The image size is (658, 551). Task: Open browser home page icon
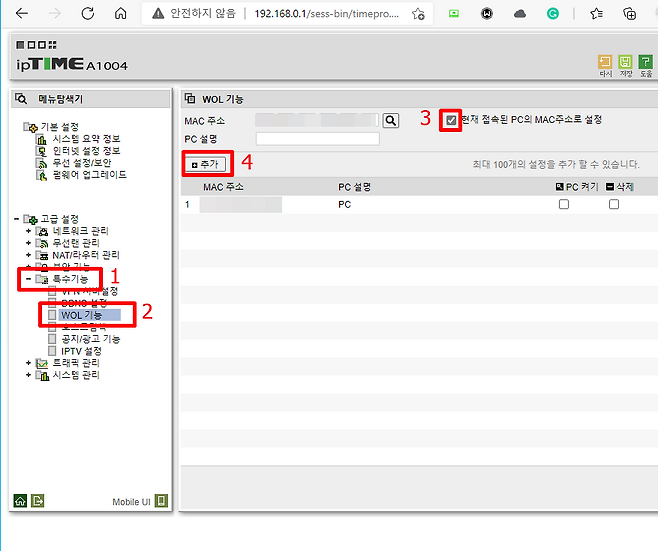[x=120, y=13]
